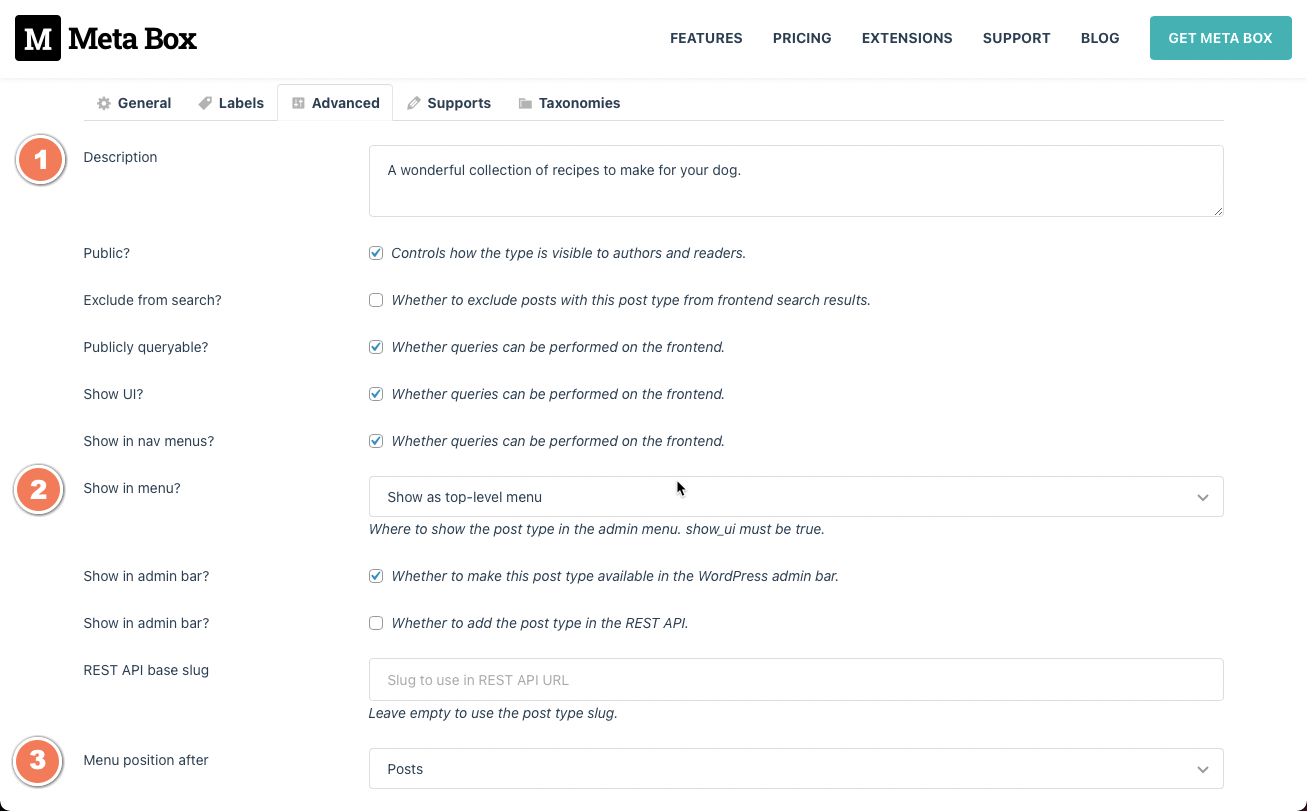The height and width of the screenshot is (811, 1307).
Task: Open the Extensions link
Action: (907, 38)
